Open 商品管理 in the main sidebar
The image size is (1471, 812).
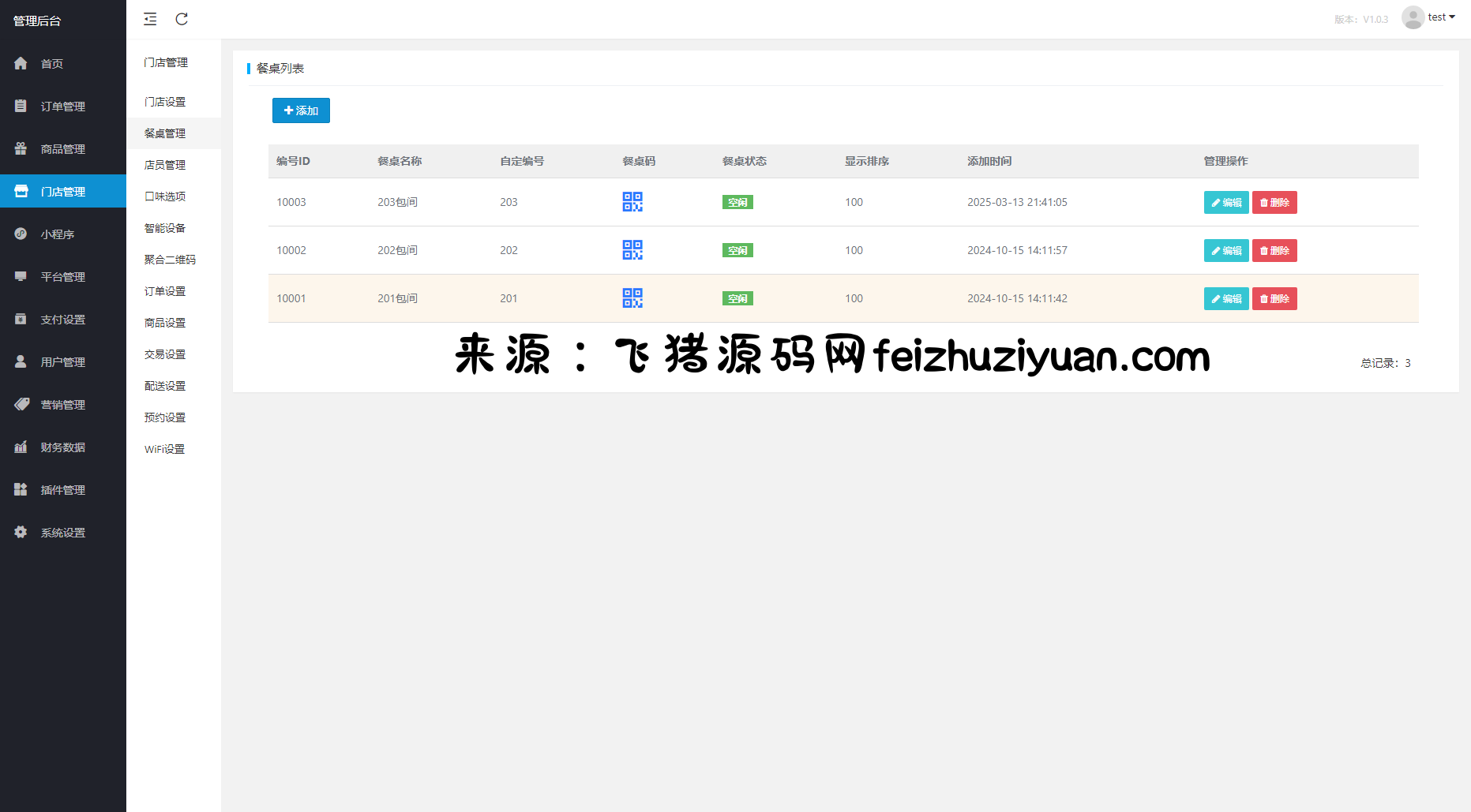[62, 149]
